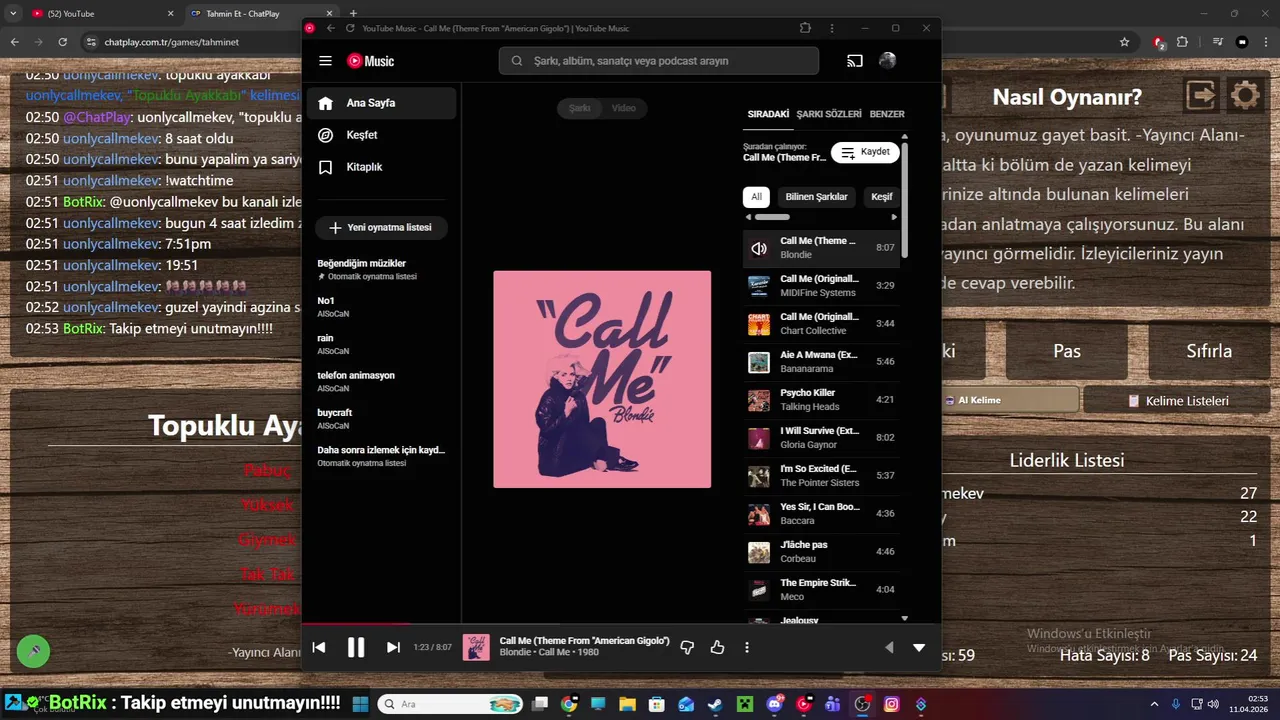Click the ChatPlay logout exit icon
The height and width of the screenshot is (720, 1280).
[x=1201, y=96]
